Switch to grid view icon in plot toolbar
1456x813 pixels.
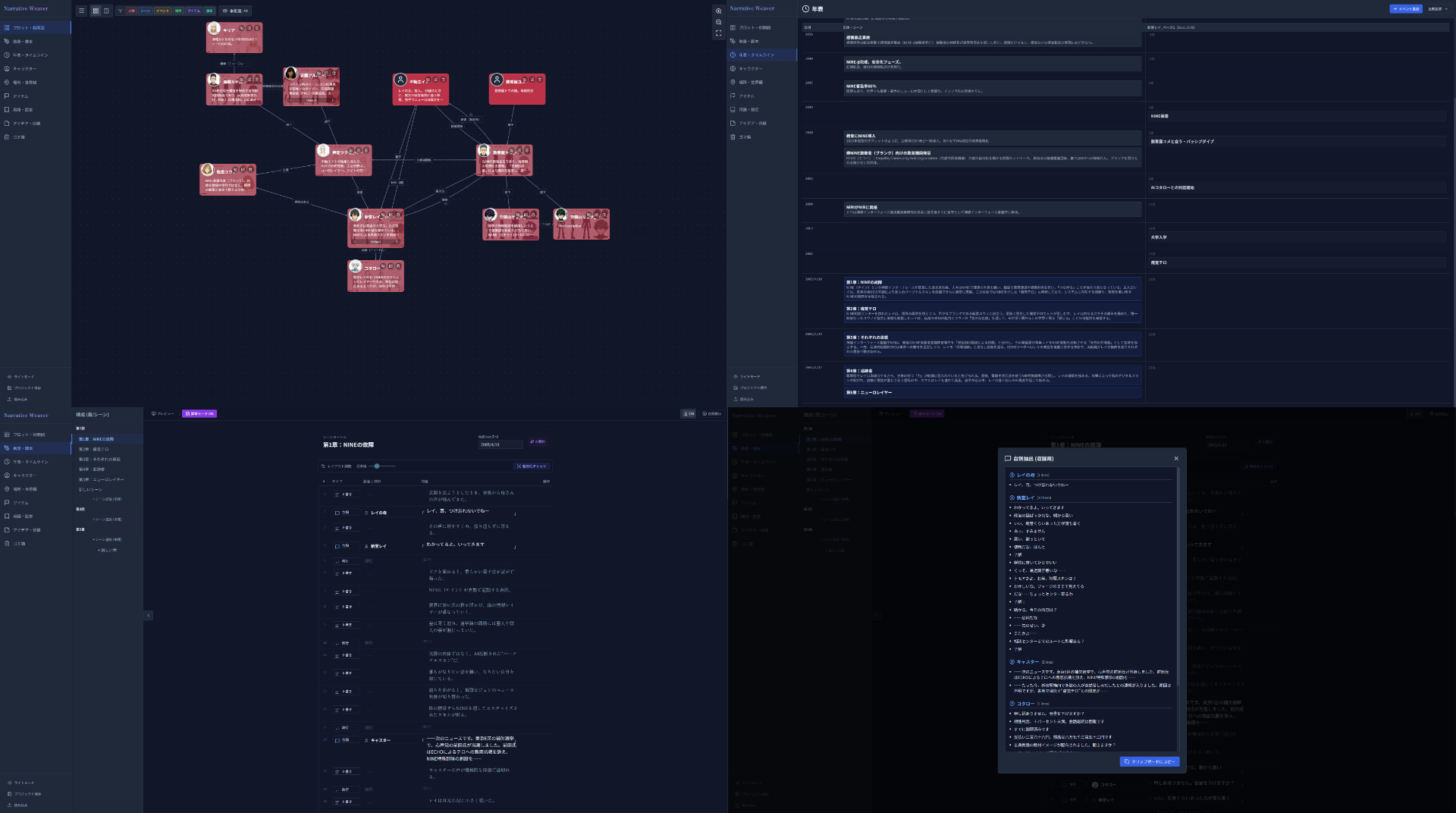tap(96, 11)
